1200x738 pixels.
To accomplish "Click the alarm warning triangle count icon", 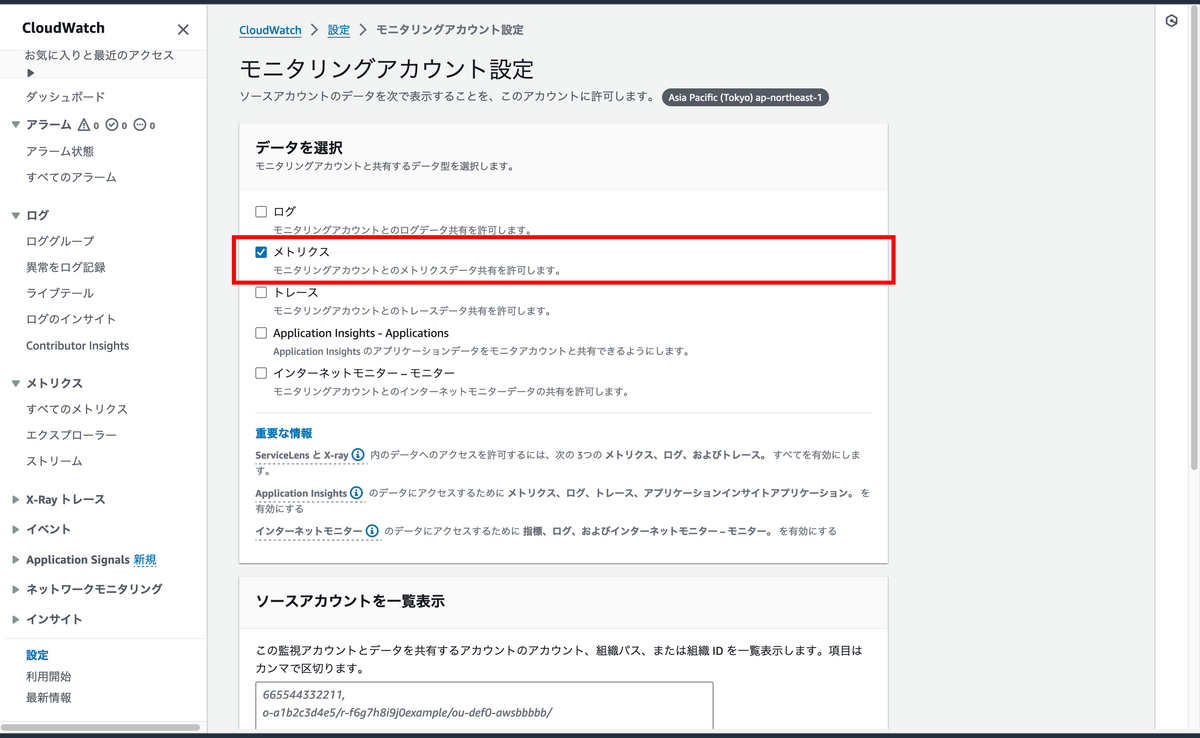I will click(x=84, y=125).
